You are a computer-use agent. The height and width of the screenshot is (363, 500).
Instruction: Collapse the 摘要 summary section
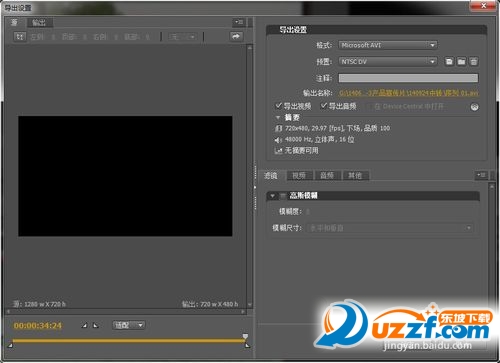coord(278,118)
